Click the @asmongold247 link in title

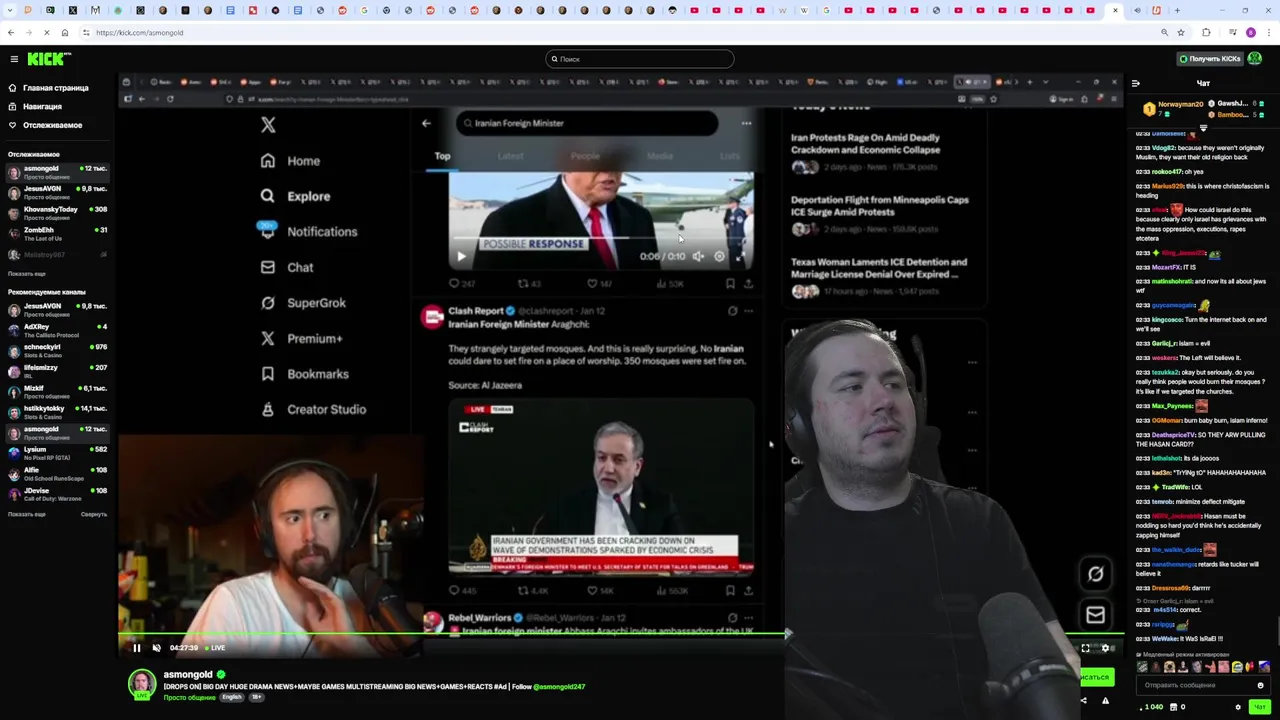pyautogui.click(x=559, y=687)
